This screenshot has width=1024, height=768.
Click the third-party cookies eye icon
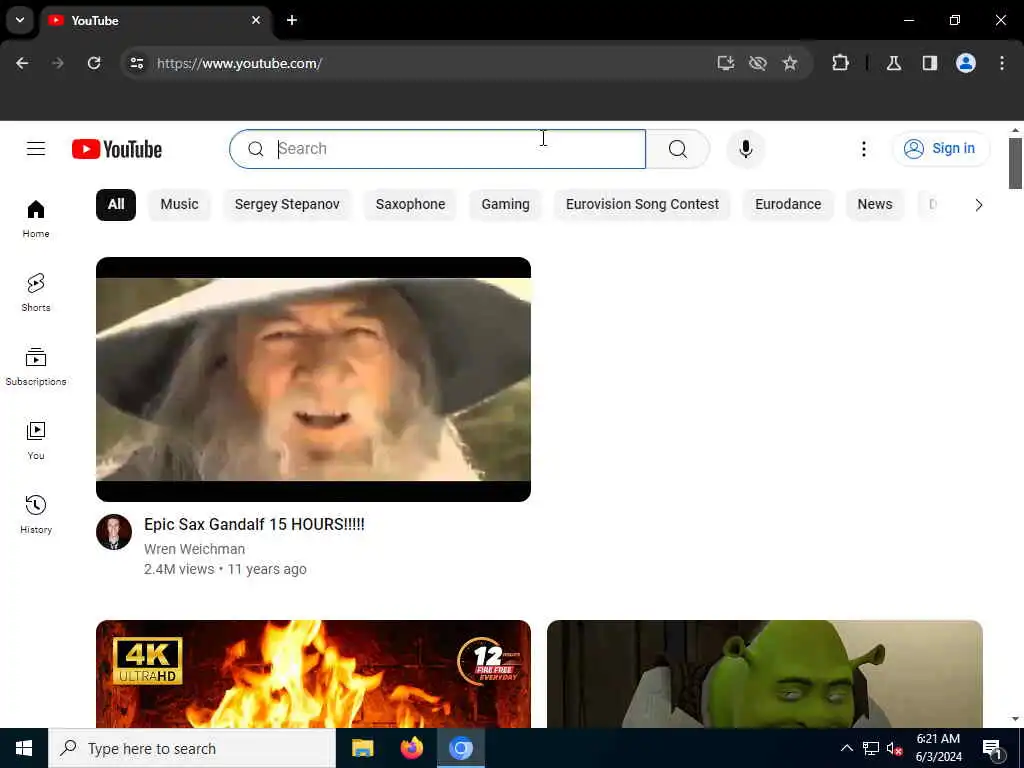coord(758,63)
